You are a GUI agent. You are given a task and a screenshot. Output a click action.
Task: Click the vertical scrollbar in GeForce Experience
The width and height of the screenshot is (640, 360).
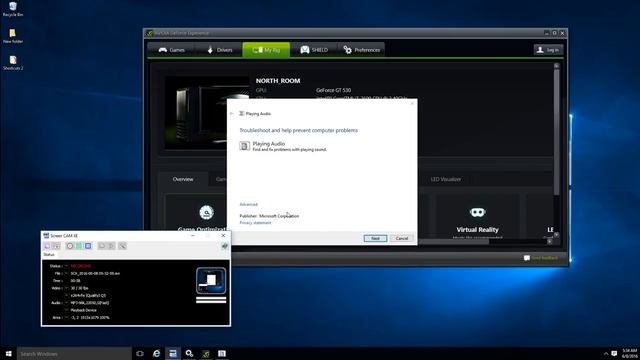[x=556, y=131]
